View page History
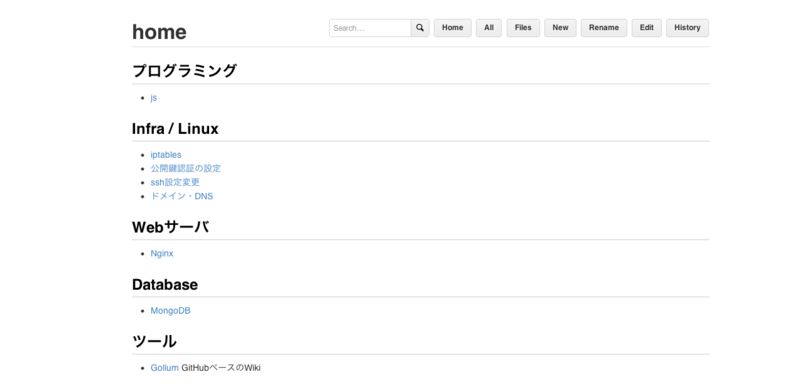 tap(687, 28)
